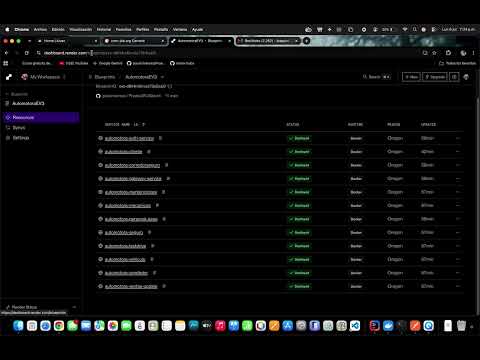
Task: Open Chrome extensions puzzle icon
Action: pyautogui.click(x=448, y=53)
